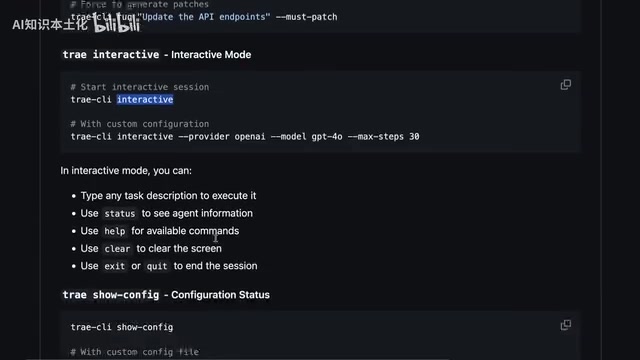This screenshot has height=360, width=640.
Task: Click the 'trae-cli show-config' command line
Action: pos(122,327)
